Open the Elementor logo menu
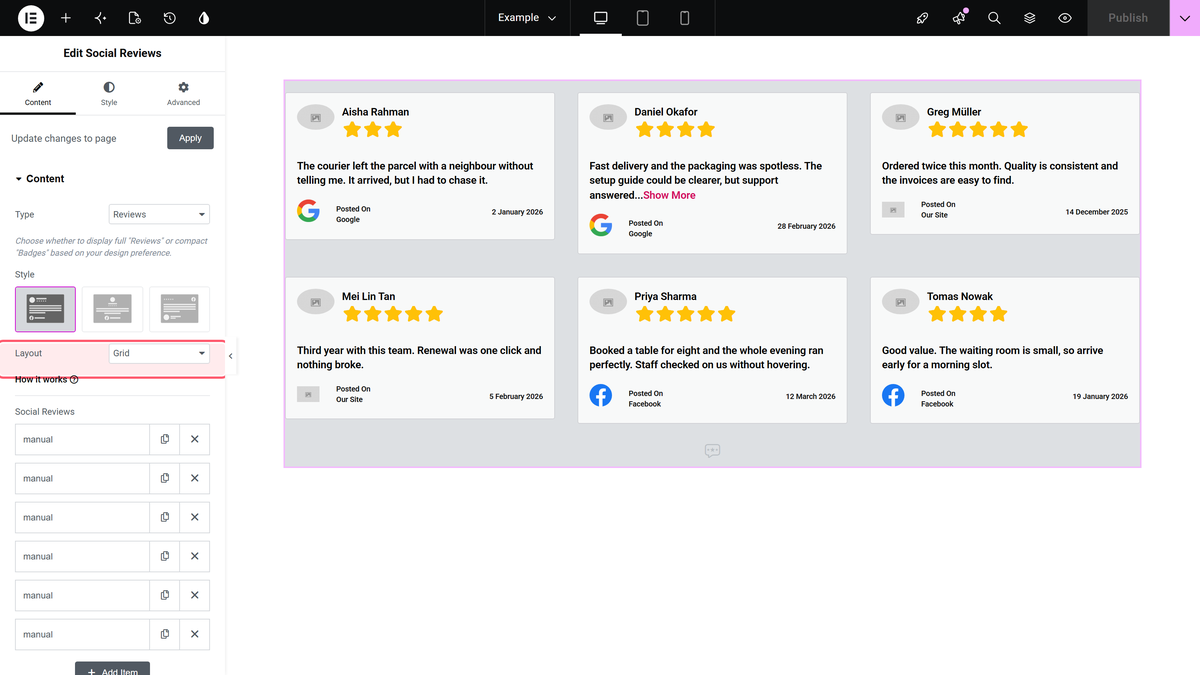The image size is (1200, 675). tap(31, 18)
